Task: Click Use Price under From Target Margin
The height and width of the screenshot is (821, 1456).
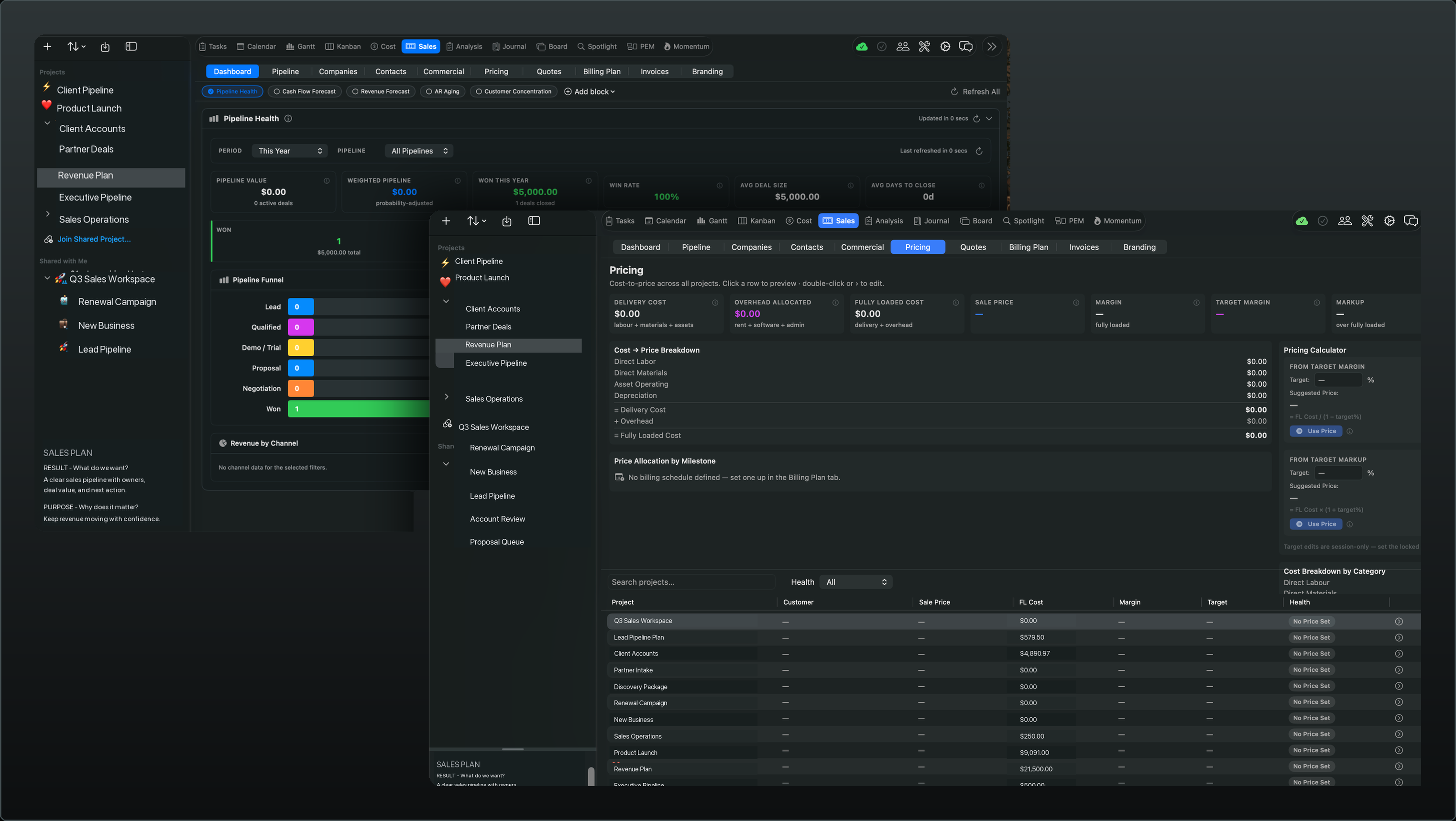Action: [x=1315, y=431]
